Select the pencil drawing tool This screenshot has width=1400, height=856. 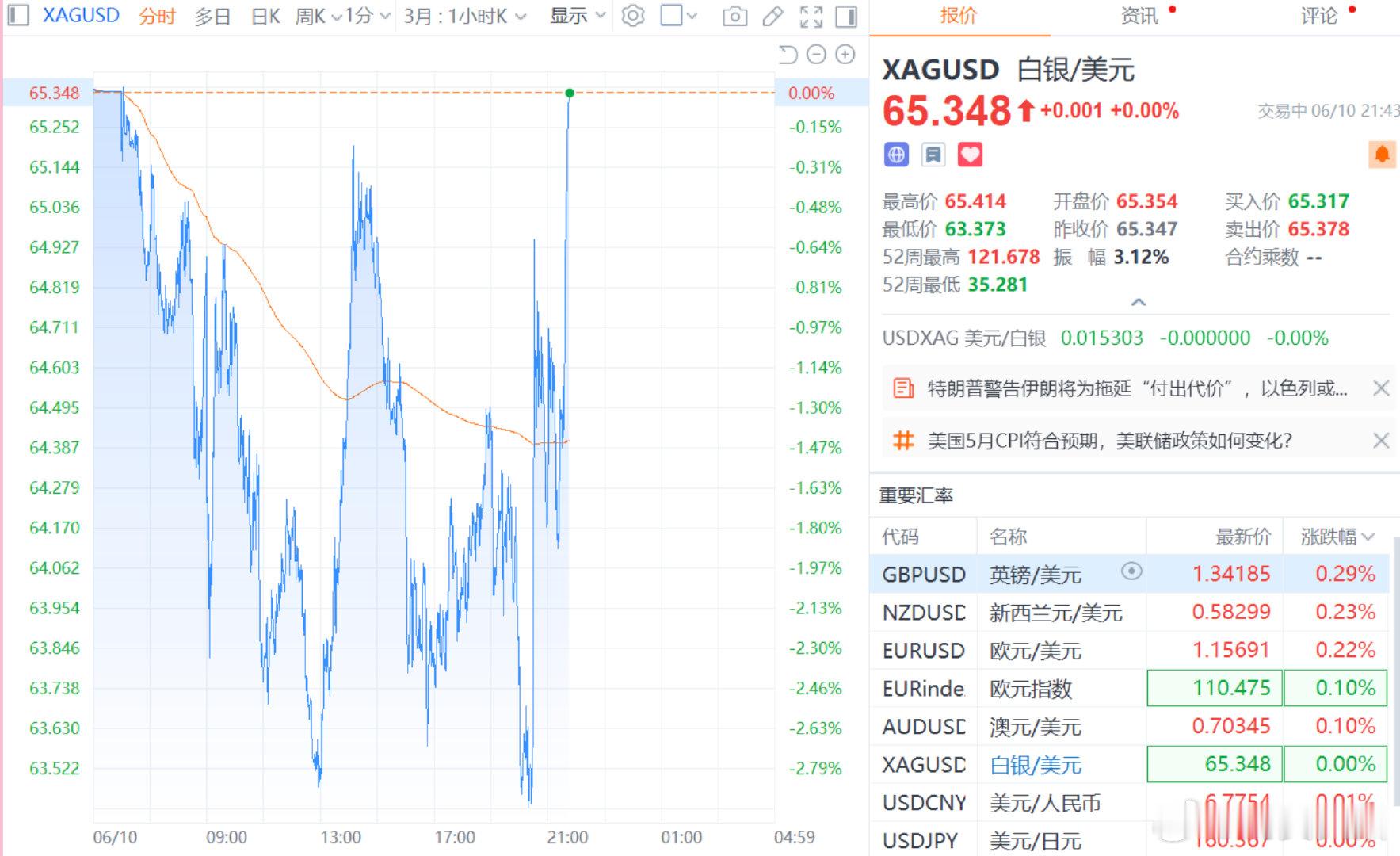pos(772,16)
